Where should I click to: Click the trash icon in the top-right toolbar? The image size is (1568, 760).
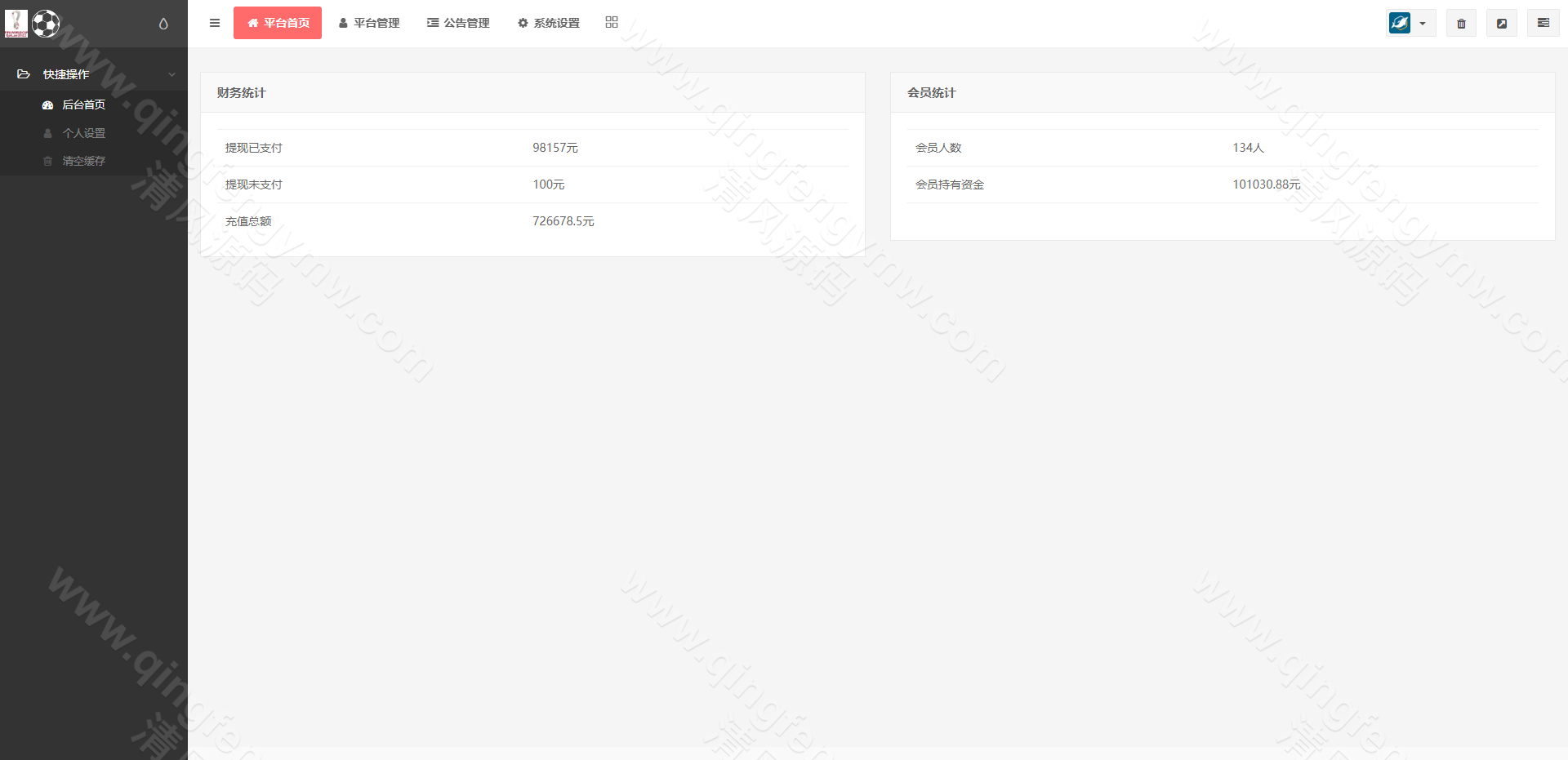coord(1461,23)
